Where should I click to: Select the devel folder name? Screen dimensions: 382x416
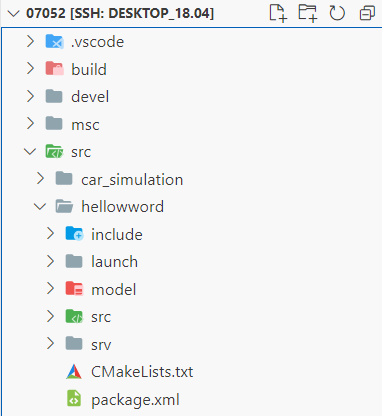[x=90, y=97]
